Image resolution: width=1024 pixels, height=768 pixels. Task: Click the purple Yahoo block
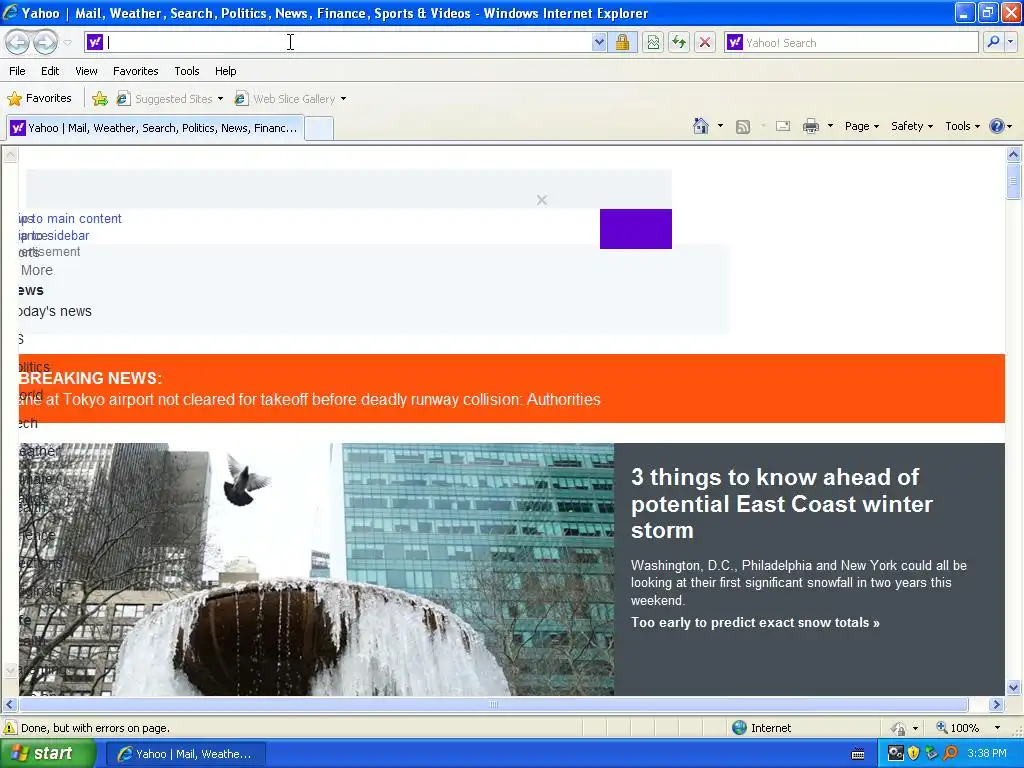coord(635,229)
